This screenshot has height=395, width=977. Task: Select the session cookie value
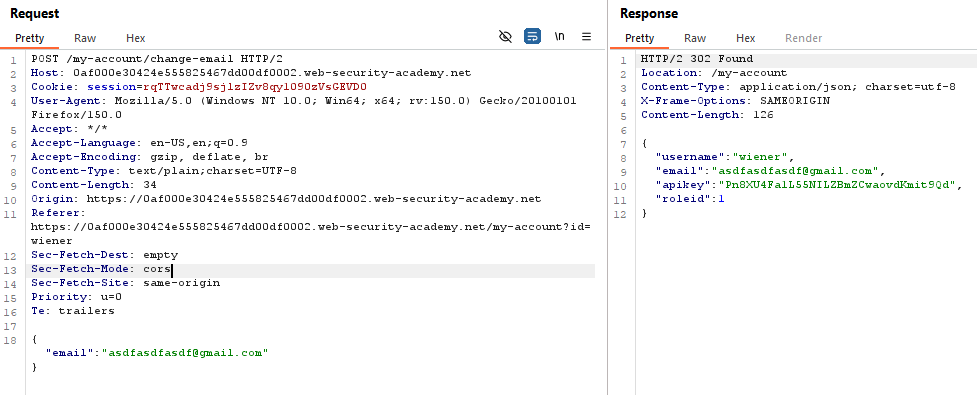(255, 87)
